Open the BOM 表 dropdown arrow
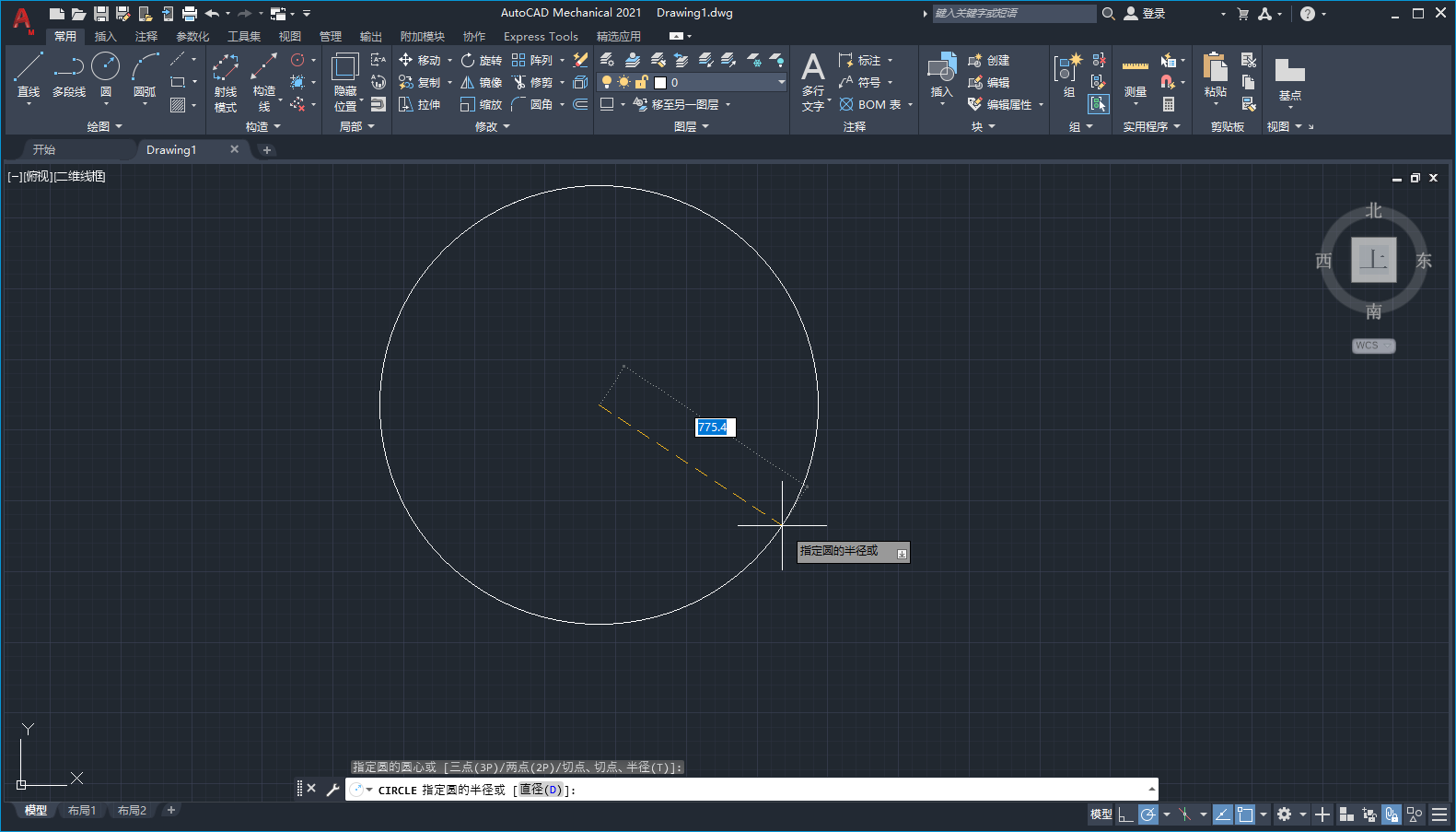Image resolution: width=1456 pixels, height=832 pixels. coord(910,104)
